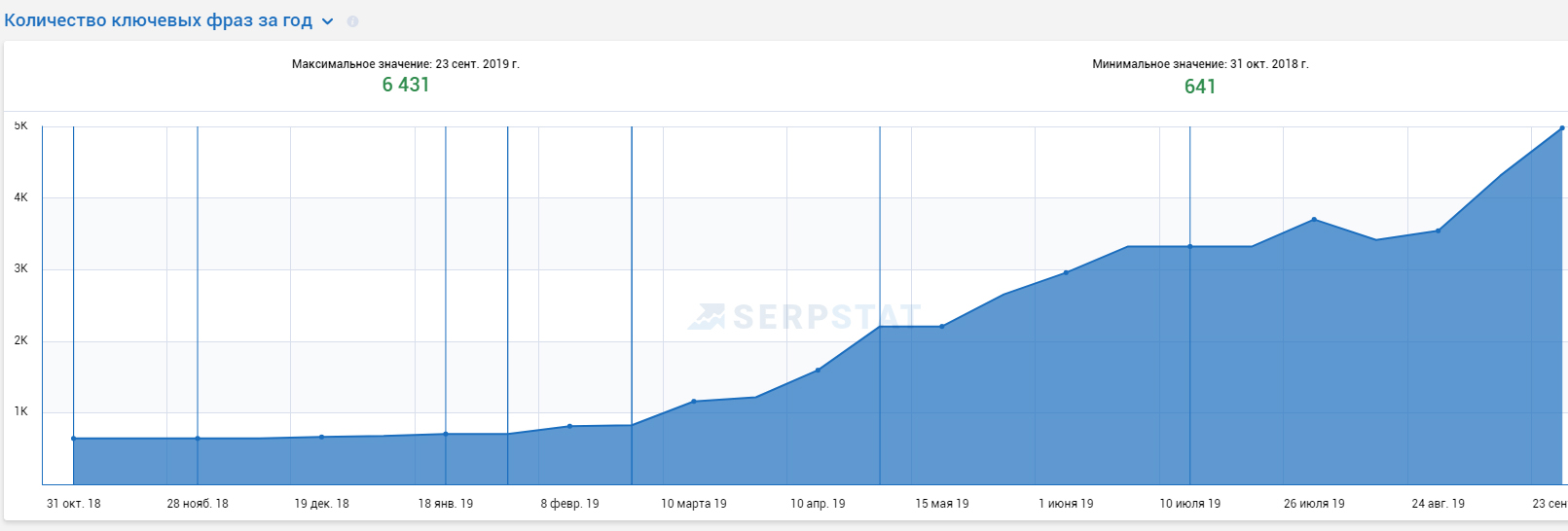This screenshot has height=531, width=1568.
Task: Select the peak data point above 26 июля 19
Action: [x=1314, y=220]
